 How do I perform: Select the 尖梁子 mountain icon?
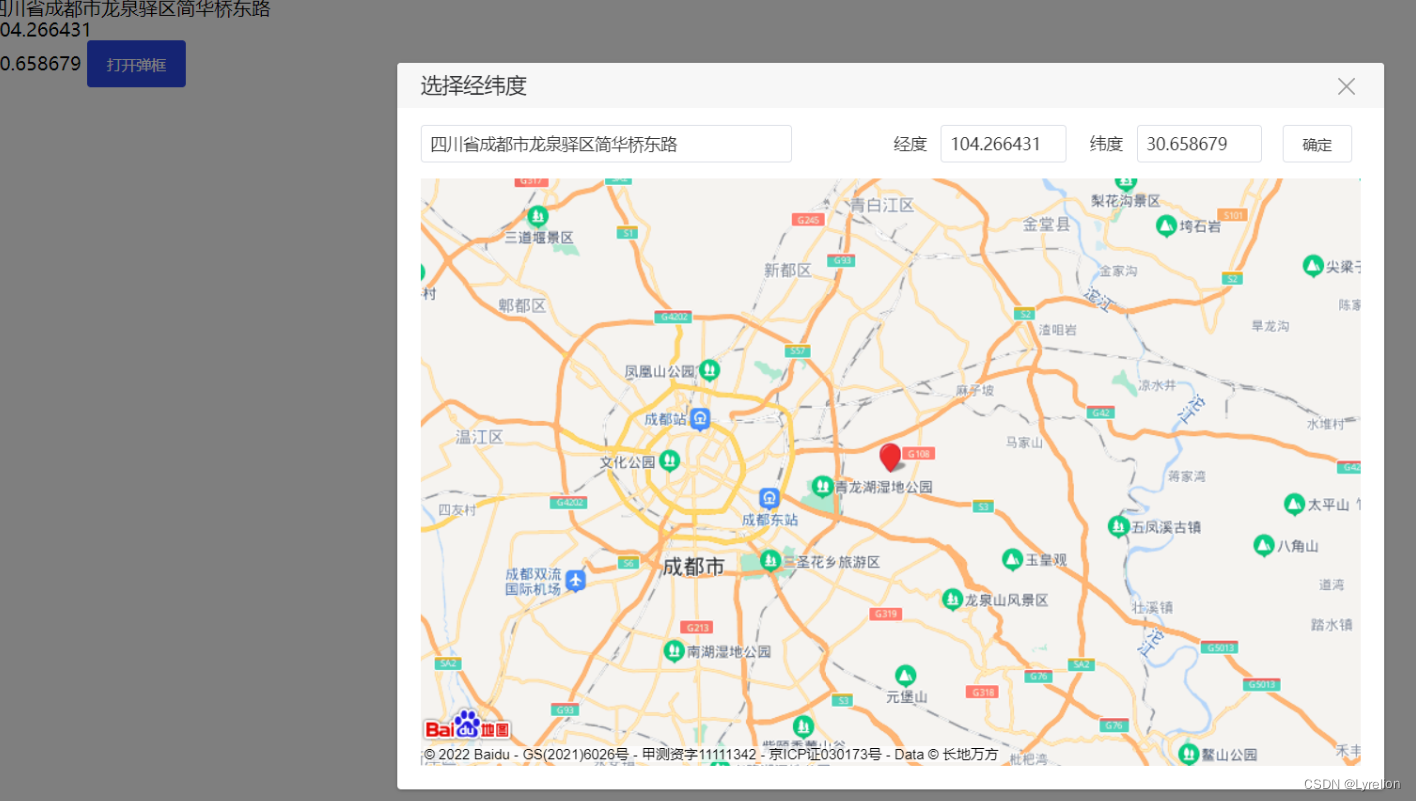1313,266
